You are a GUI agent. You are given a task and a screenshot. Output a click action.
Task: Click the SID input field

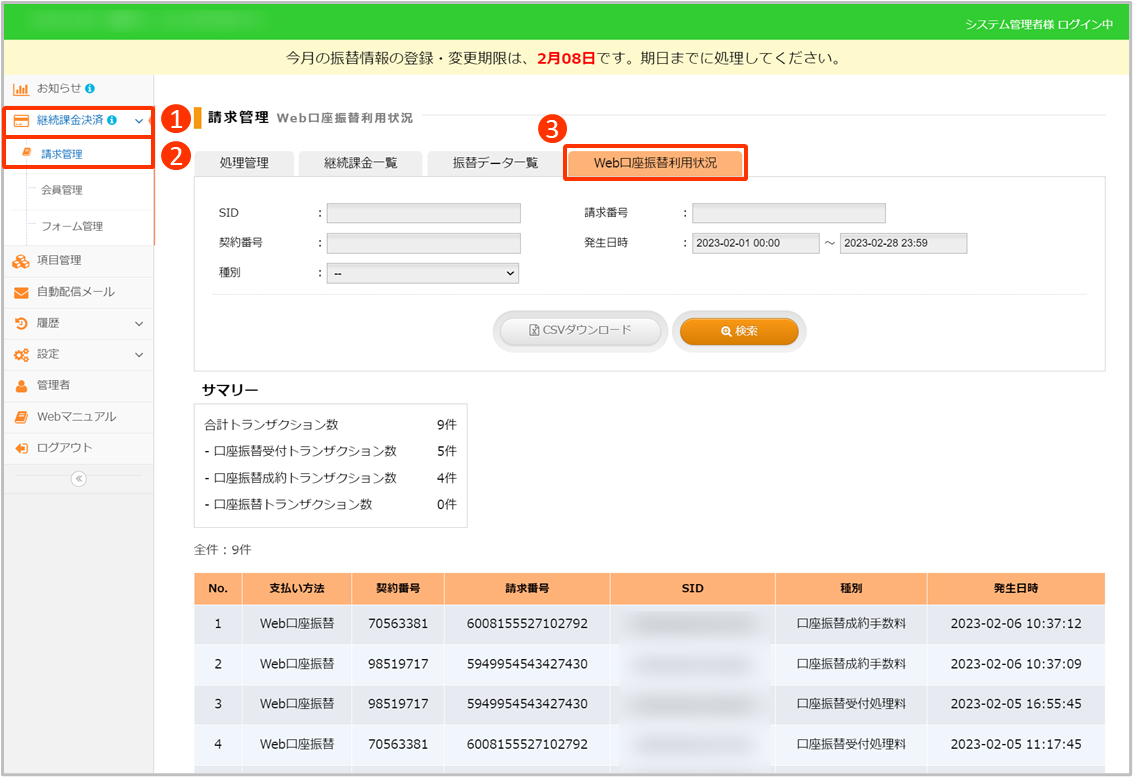point(423,213)
